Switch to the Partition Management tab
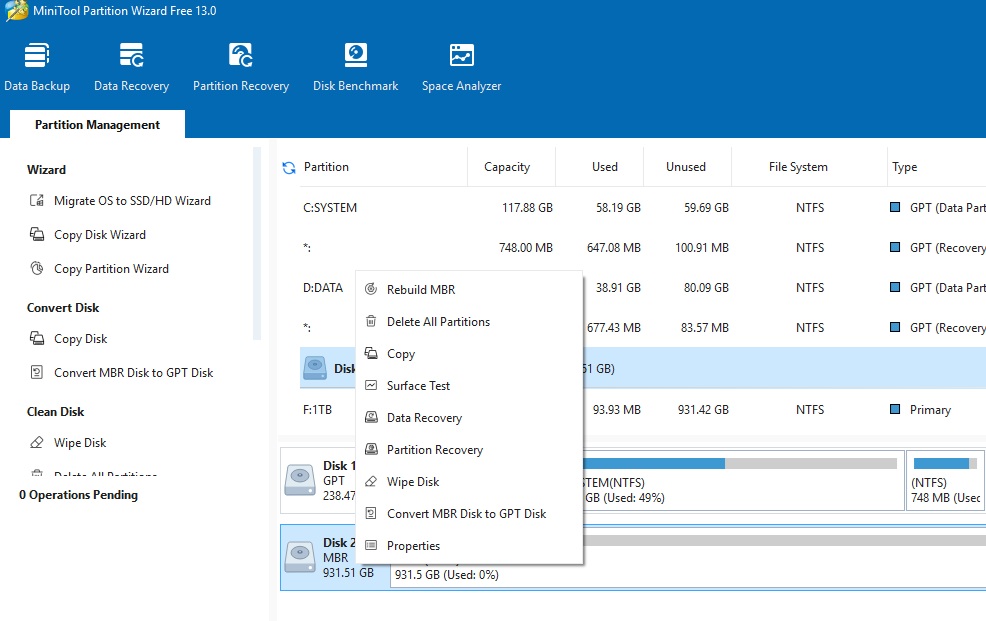The height and width of the screenshot is (621, 986). click(x=97, y=125)
